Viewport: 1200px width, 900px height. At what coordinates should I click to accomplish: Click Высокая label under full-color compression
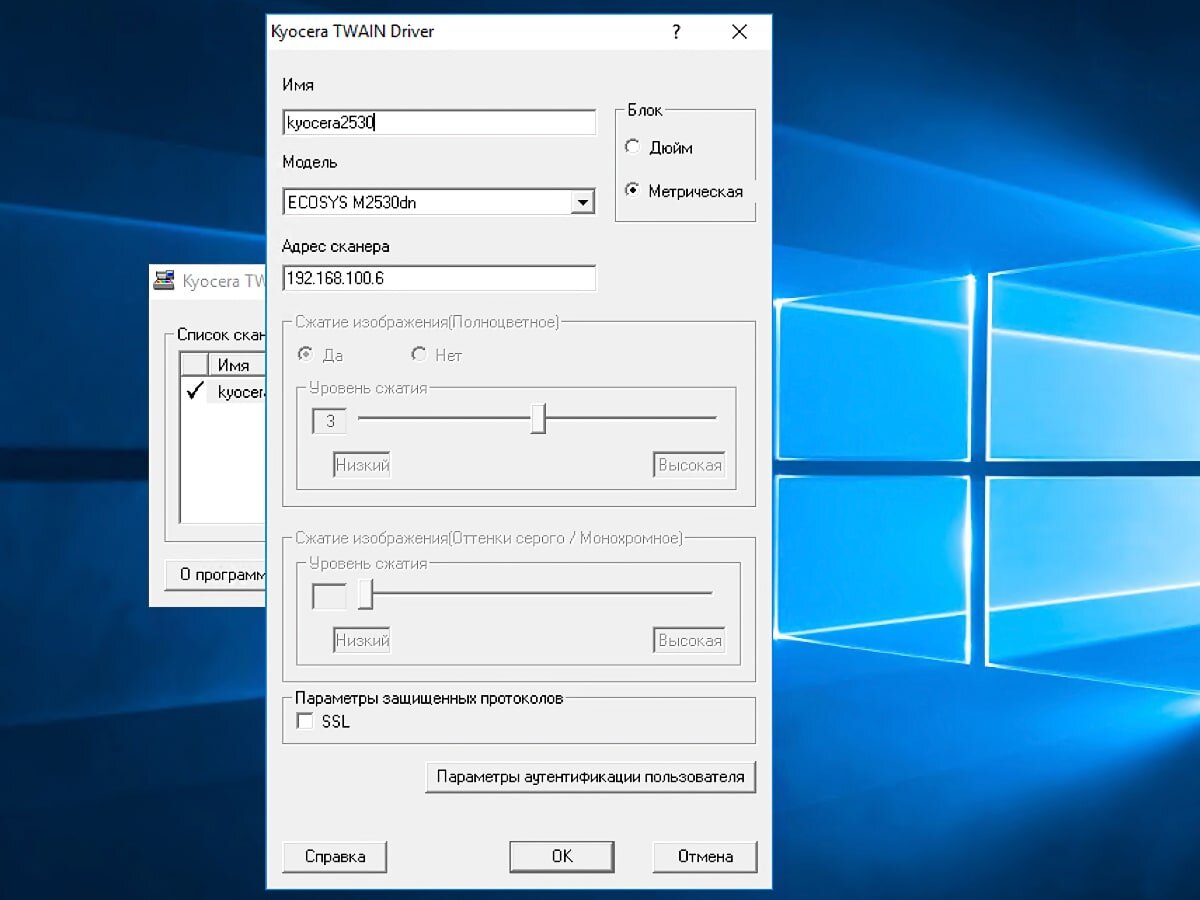coord(690,465)
